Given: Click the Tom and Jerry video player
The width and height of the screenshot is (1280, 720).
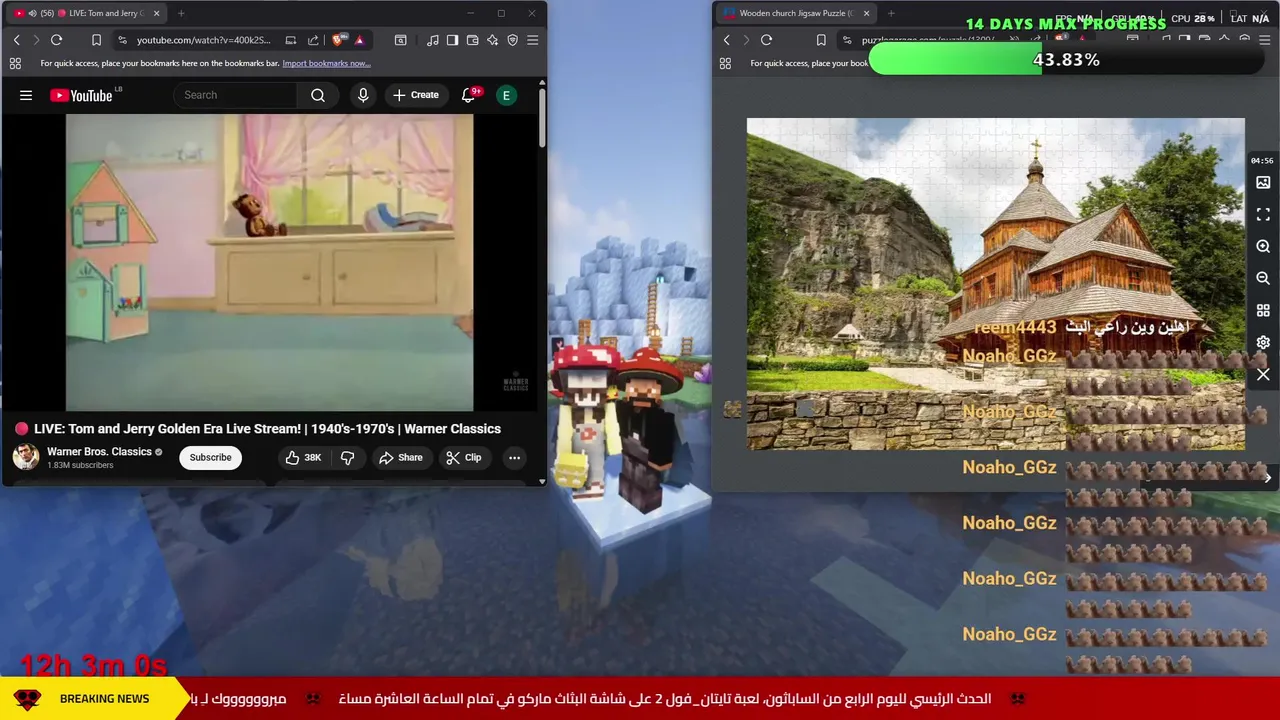Looking at the screenshot, I should click(x=270, y=262).
